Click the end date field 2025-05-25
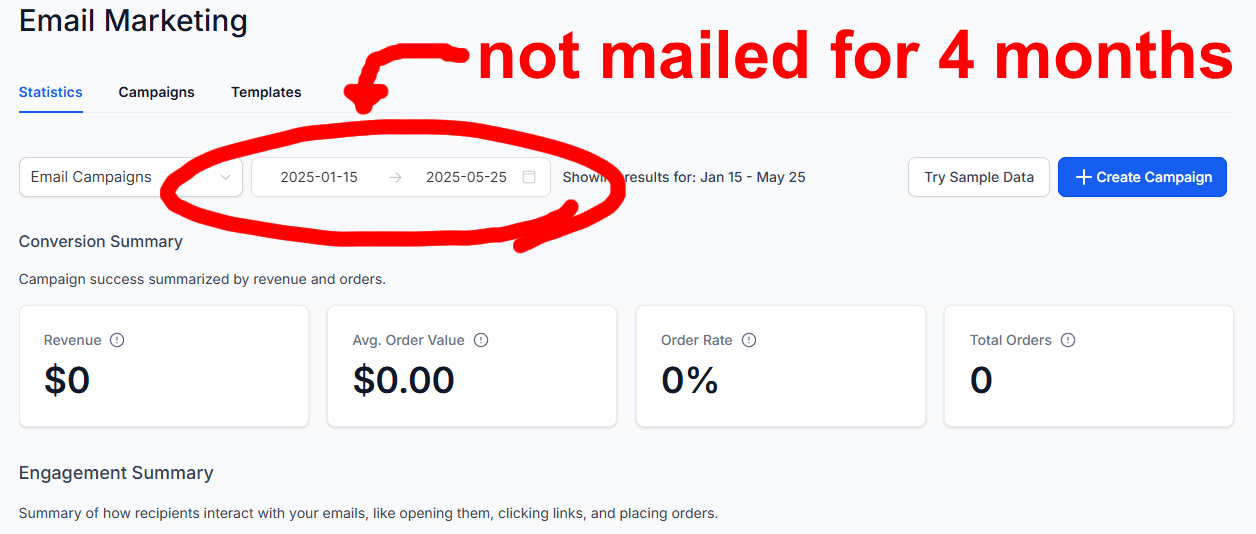1256x534 pixels. (466, 177)
